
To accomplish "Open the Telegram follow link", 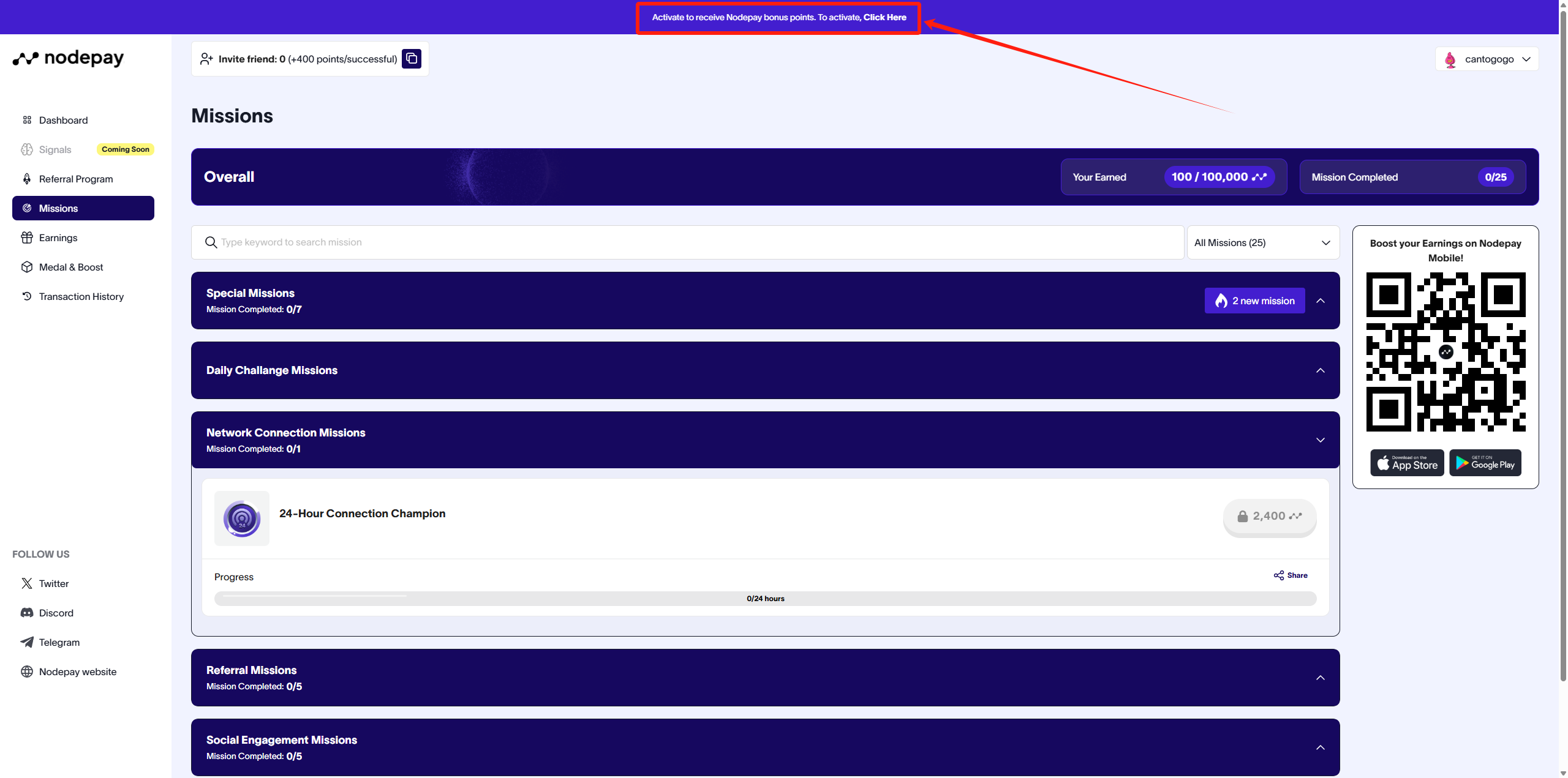I will point(59,642).
